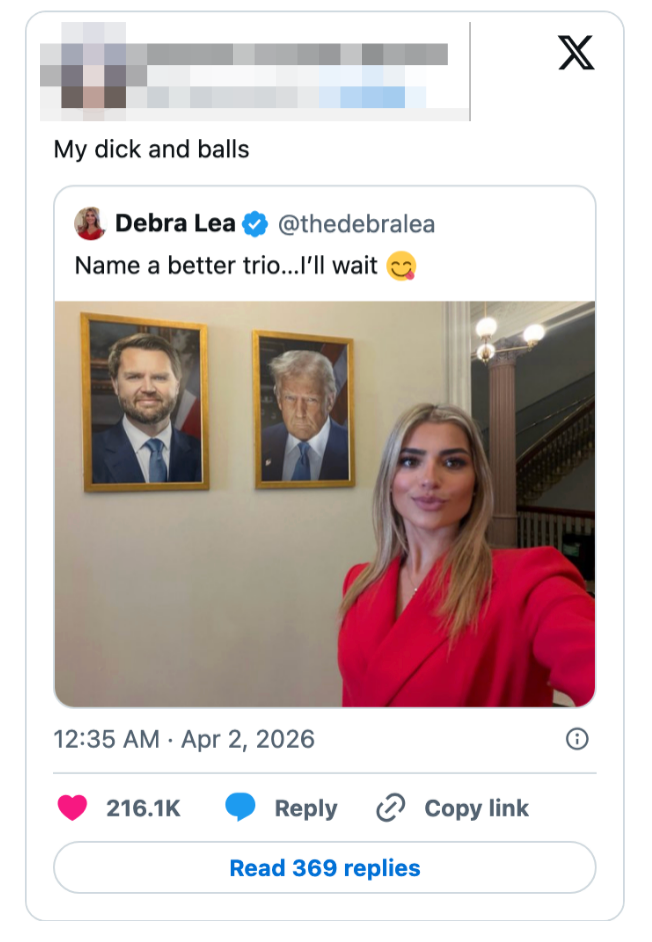Click the main tweet text above the quote
Viewport: 652px width, 942px height.
[x=151, y=149]
